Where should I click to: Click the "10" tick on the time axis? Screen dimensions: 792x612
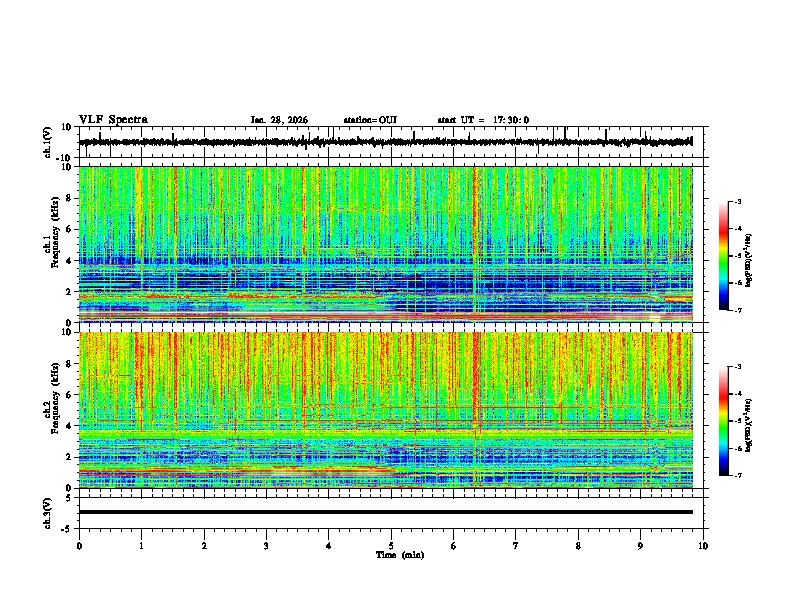pos(703,546)
